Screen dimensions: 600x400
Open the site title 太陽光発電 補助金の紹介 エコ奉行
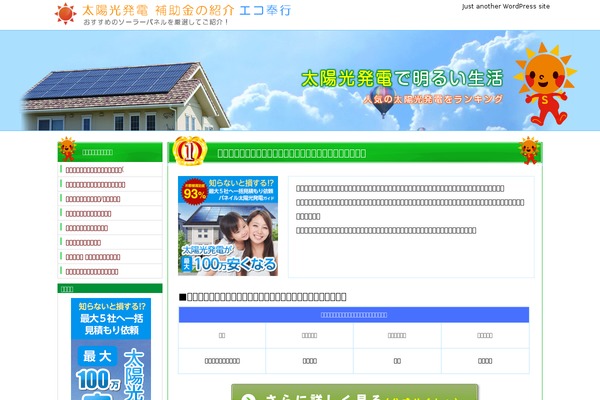[187, 10]
